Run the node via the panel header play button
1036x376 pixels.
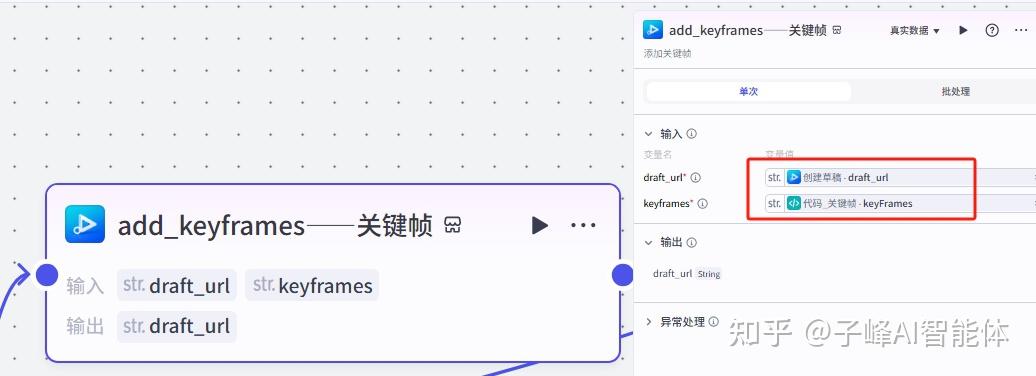963,30
